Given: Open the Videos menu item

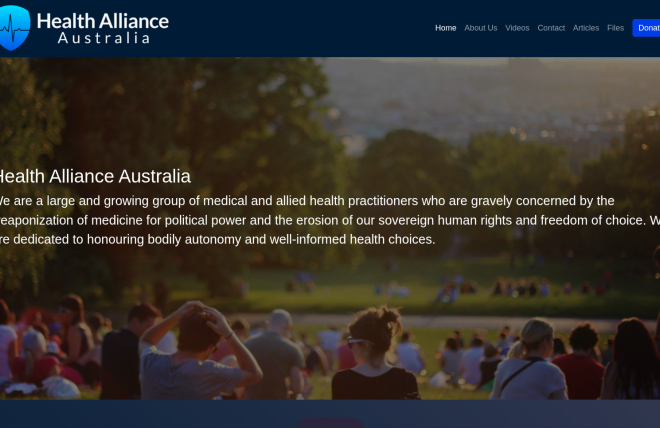Looking at the screenshot, I should point(517,28).
